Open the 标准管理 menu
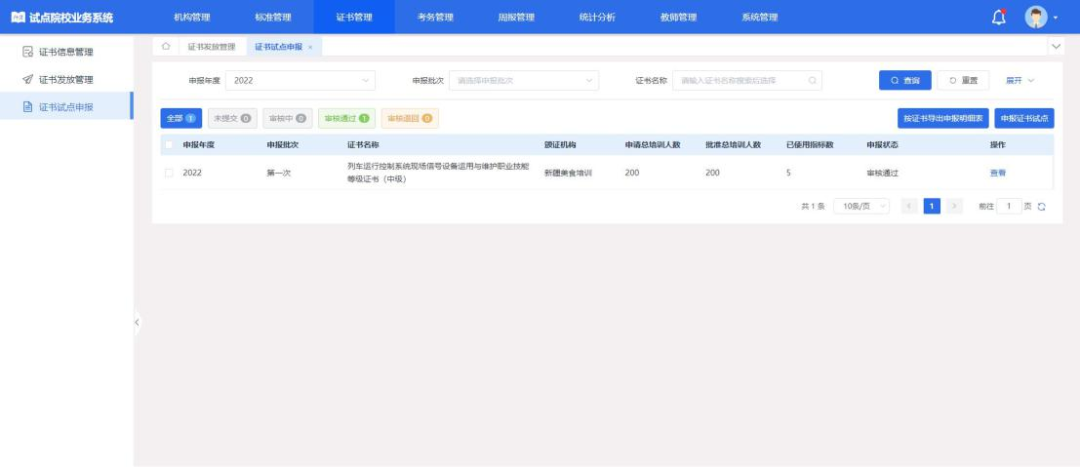The image size is (1080, 467). point(273,17)
